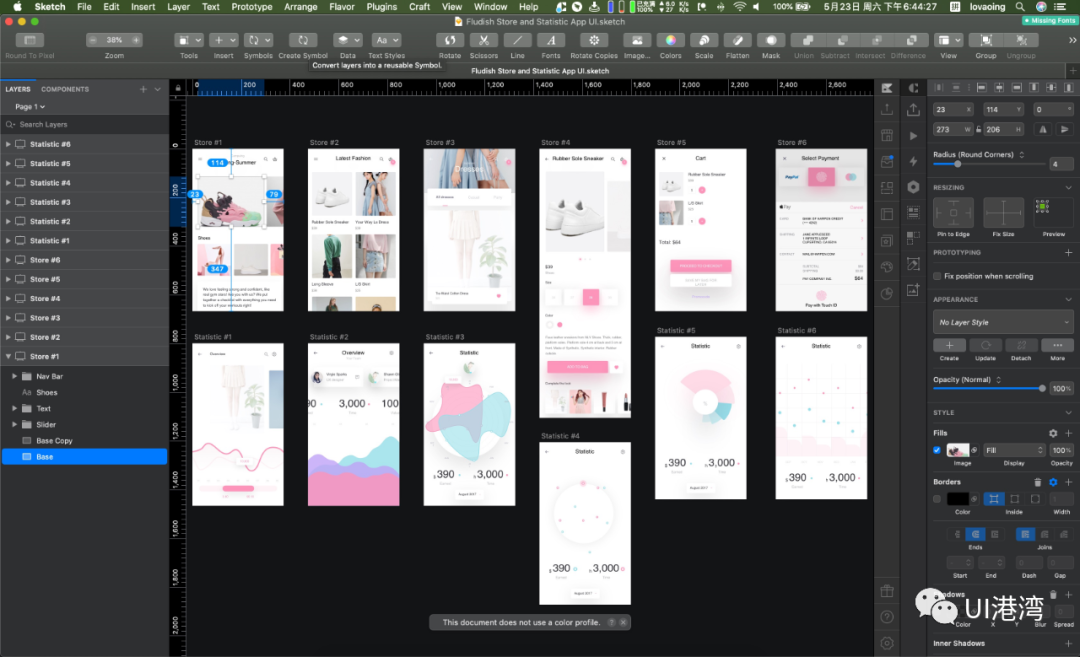Screen dimensions: 1080x657
Task: Dismiss the color profile notification
Action: [623, 623]
